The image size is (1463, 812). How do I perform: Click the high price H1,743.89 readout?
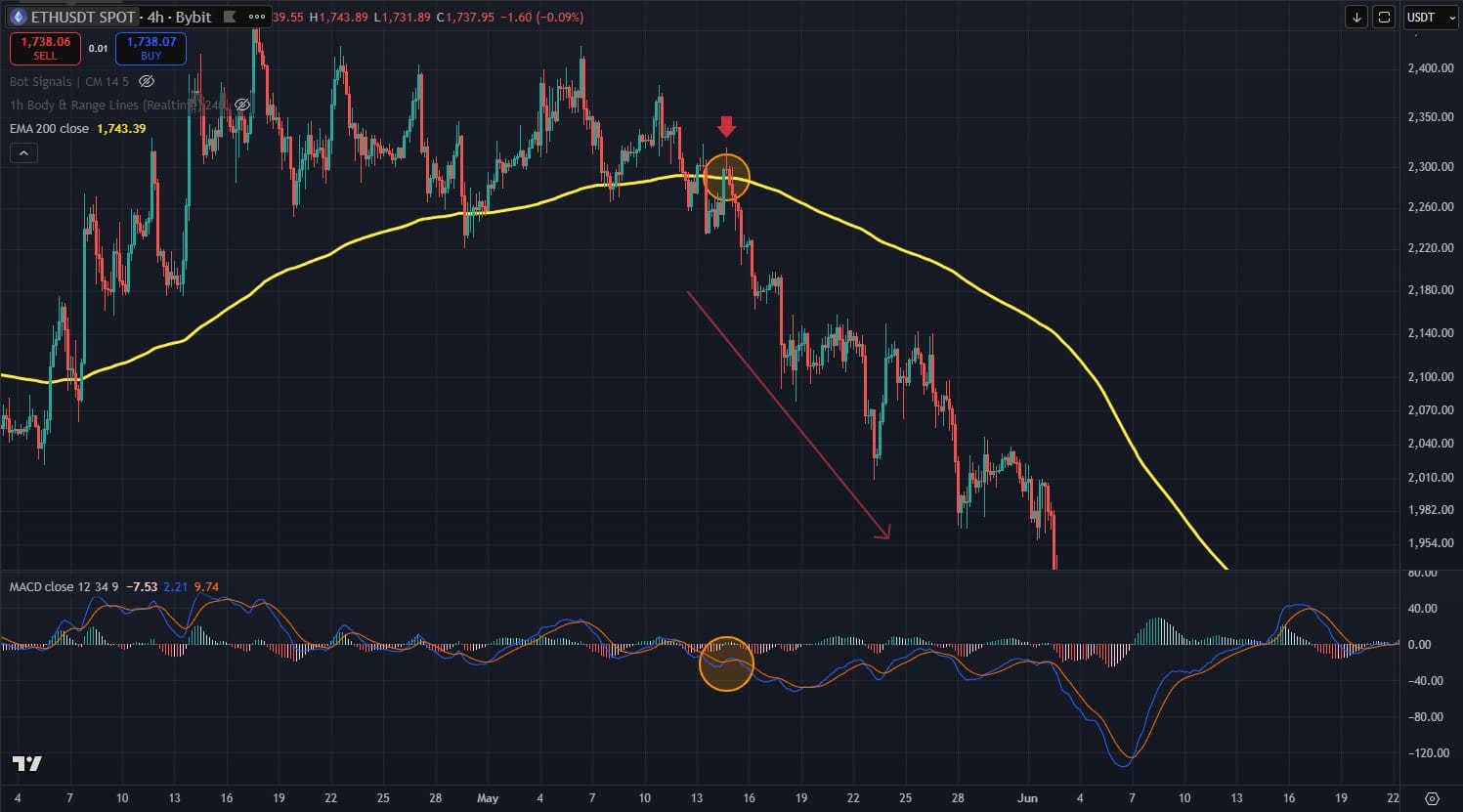[x=340, y=18]
